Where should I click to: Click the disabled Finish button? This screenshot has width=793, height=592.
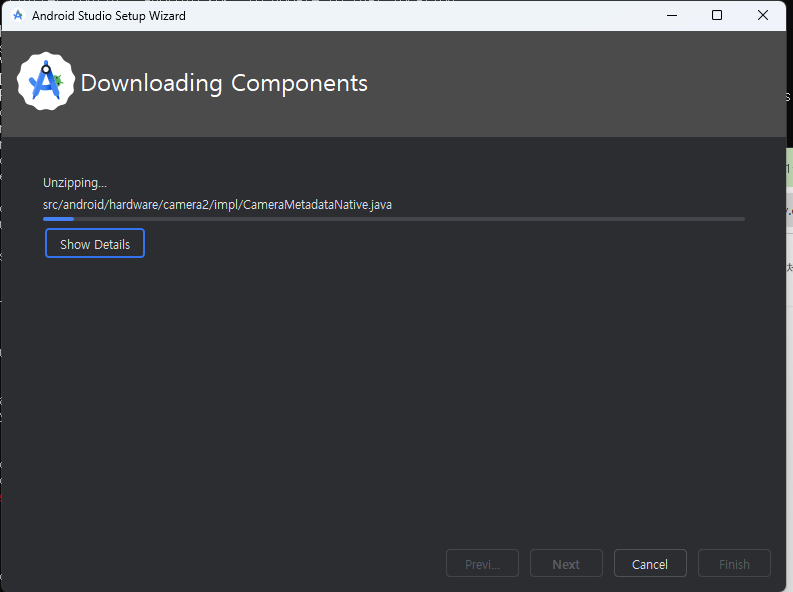click(734, 563)
